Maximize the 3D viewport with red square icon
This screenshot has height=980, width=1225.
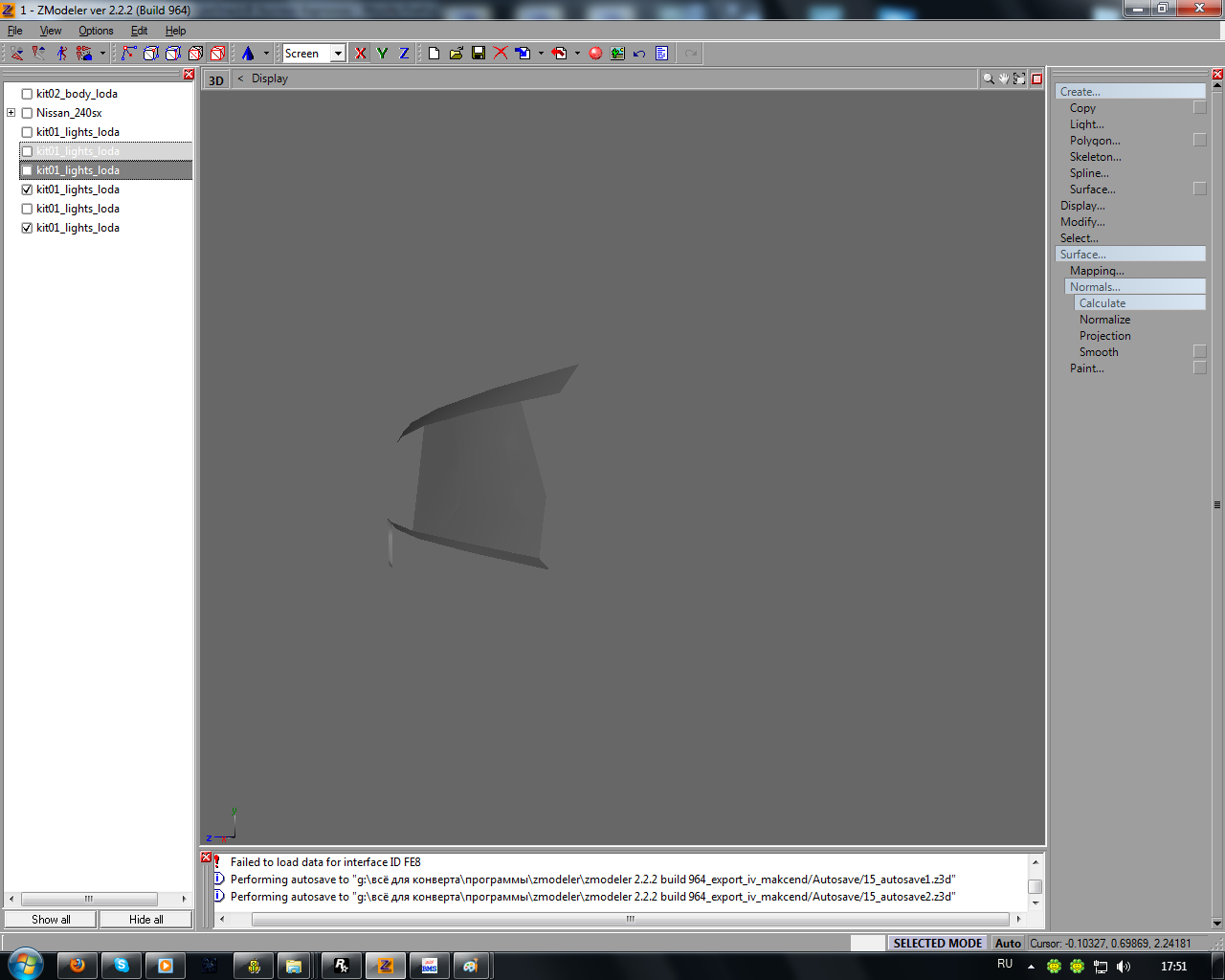1036,78
